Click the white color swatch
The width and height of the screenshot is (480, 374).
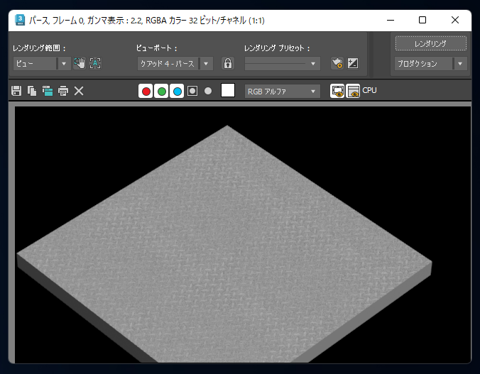tap(228, 90)
